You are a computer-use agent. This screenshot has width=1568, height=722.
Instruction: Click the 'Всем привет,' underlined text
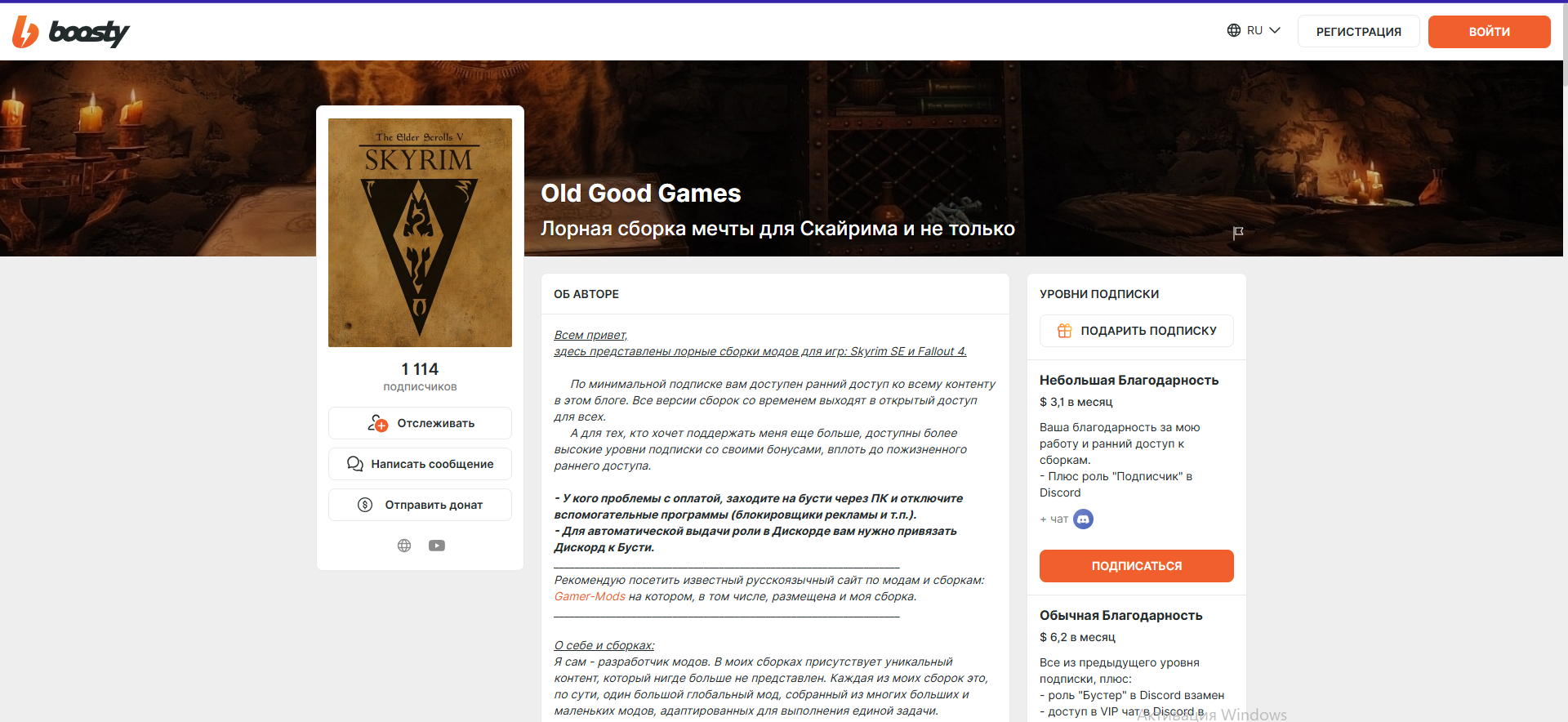(590, 335)
